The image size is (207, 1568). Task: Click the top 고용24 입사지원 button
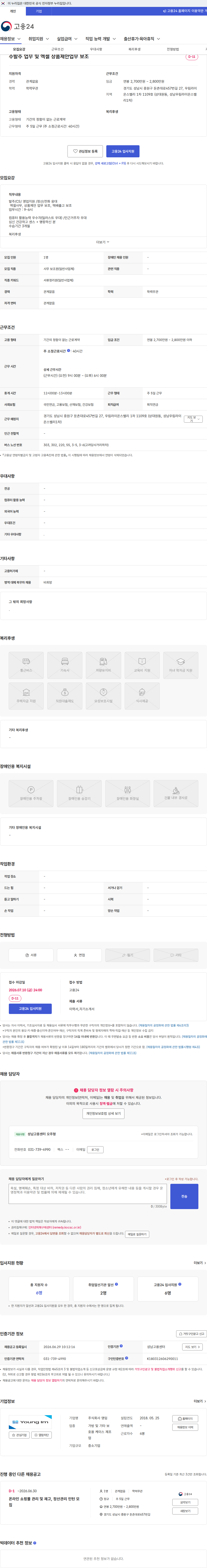coord(122,151)
